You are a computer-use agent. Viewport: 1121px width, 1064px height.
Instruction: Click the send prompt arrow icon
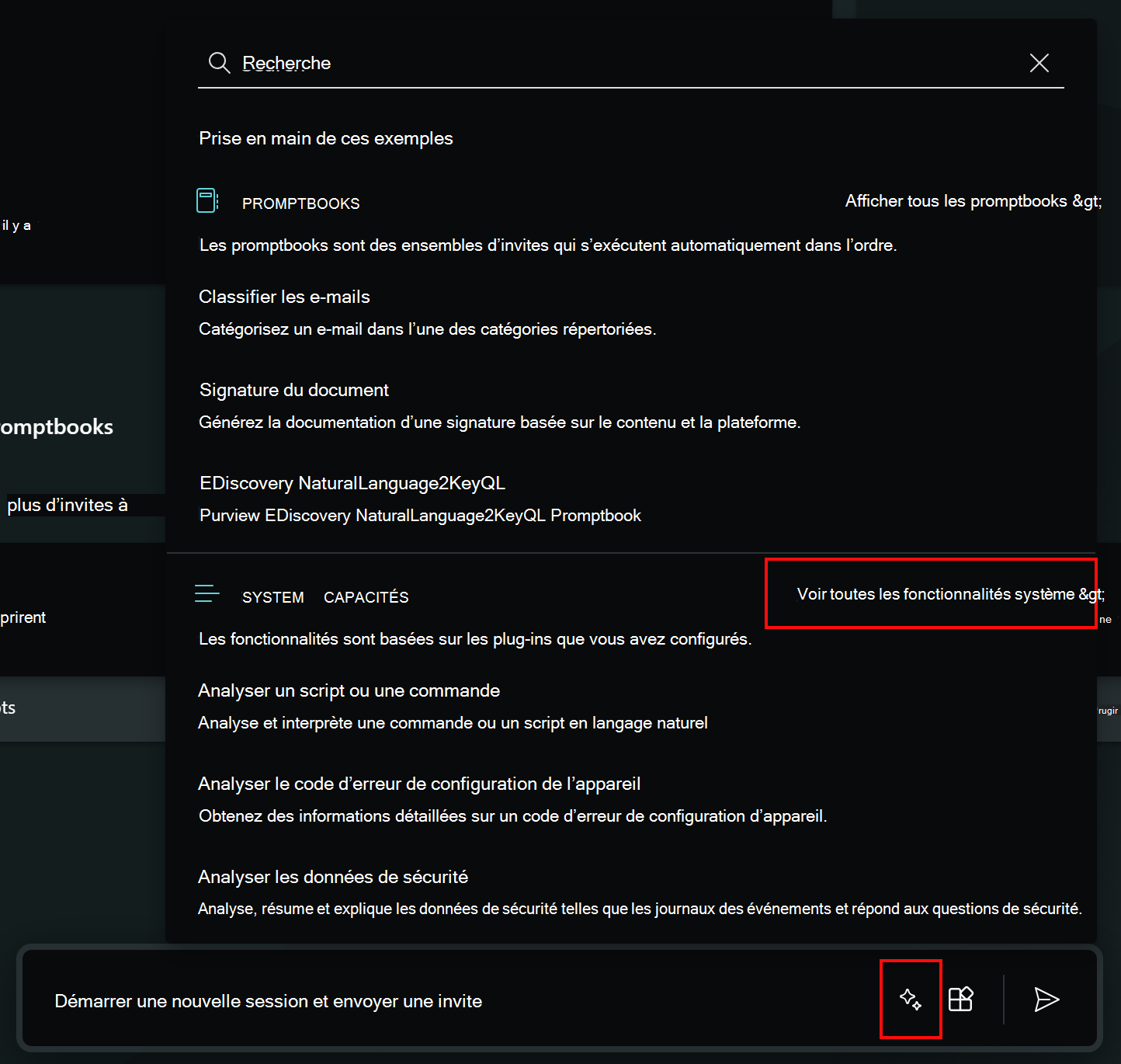[x=1046, y=1000]
